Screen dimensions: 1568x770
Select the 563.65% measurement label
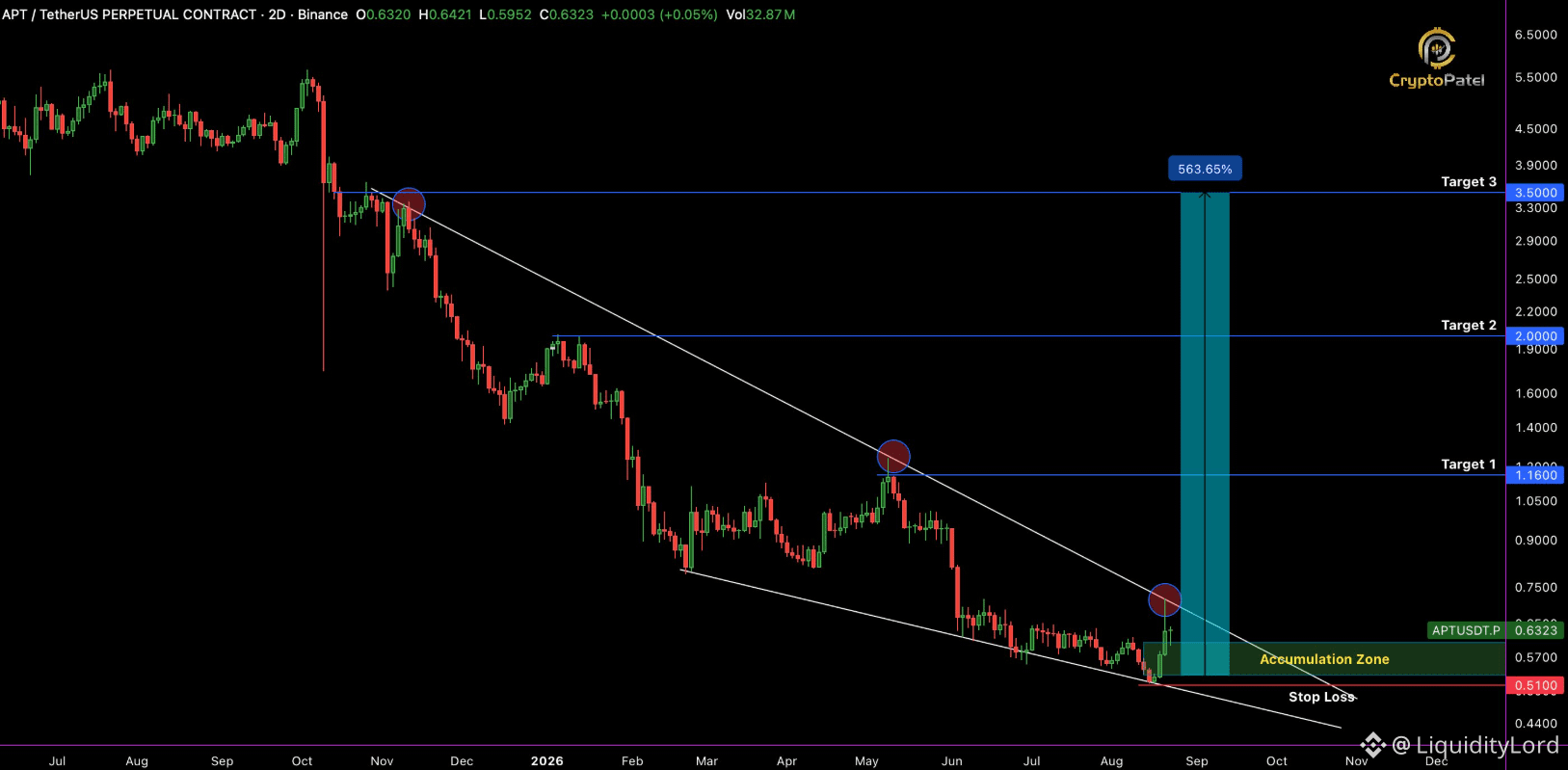point(1205,169)
